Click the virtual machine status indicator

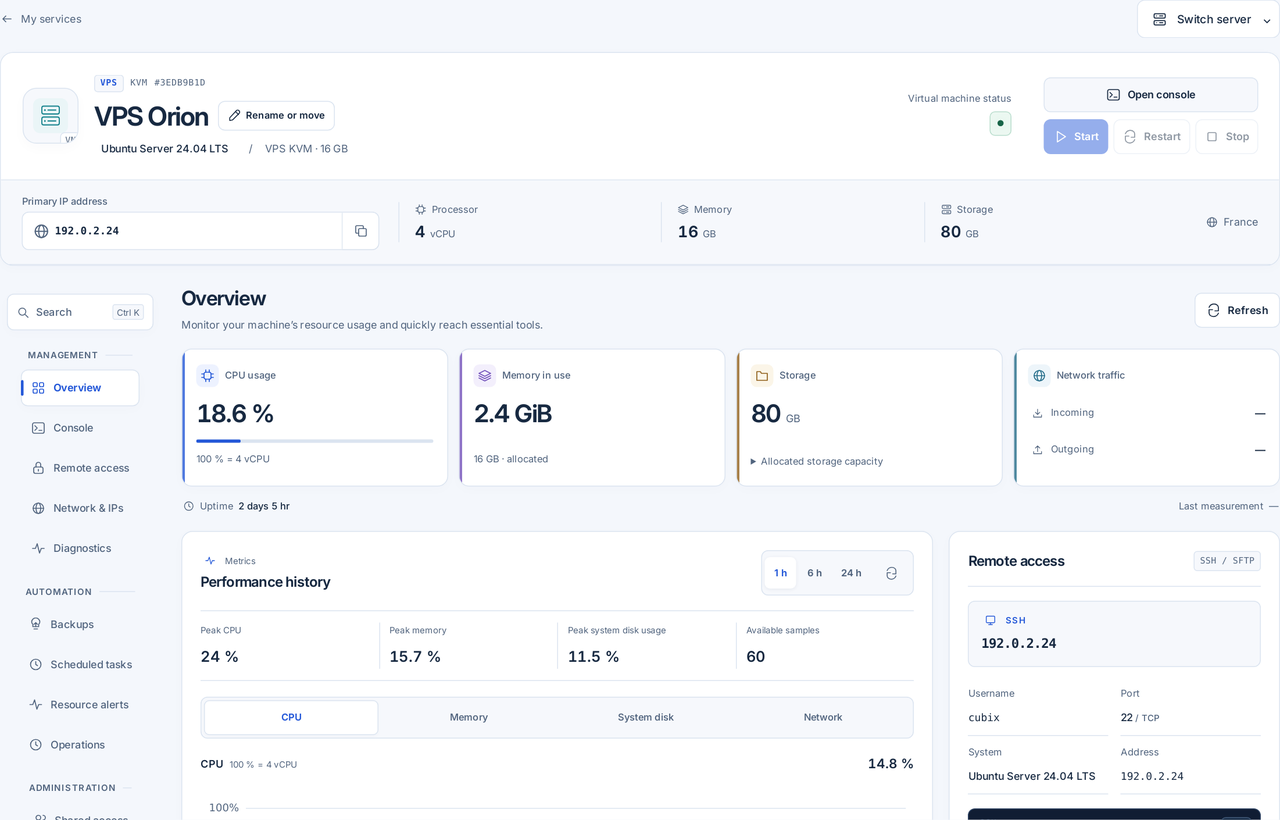pos(1000,123)
